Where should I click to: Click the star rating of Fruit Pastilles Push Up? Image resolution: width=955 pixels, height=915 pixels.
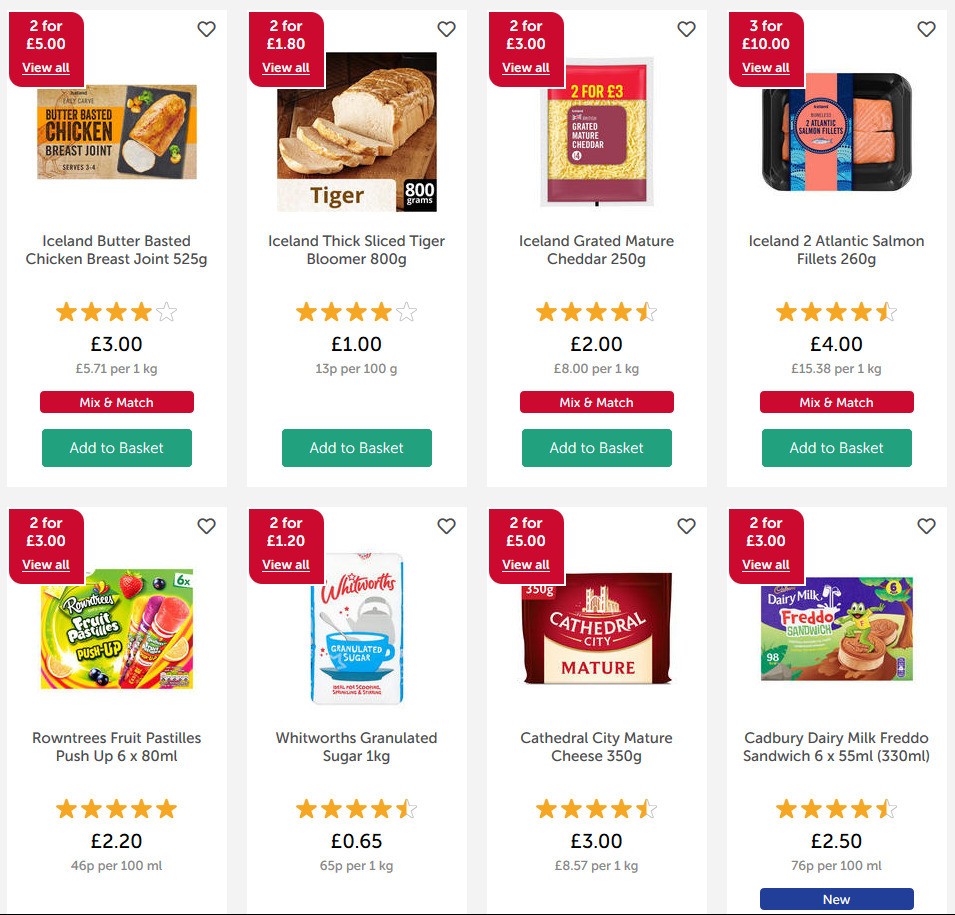coord(116,808)
